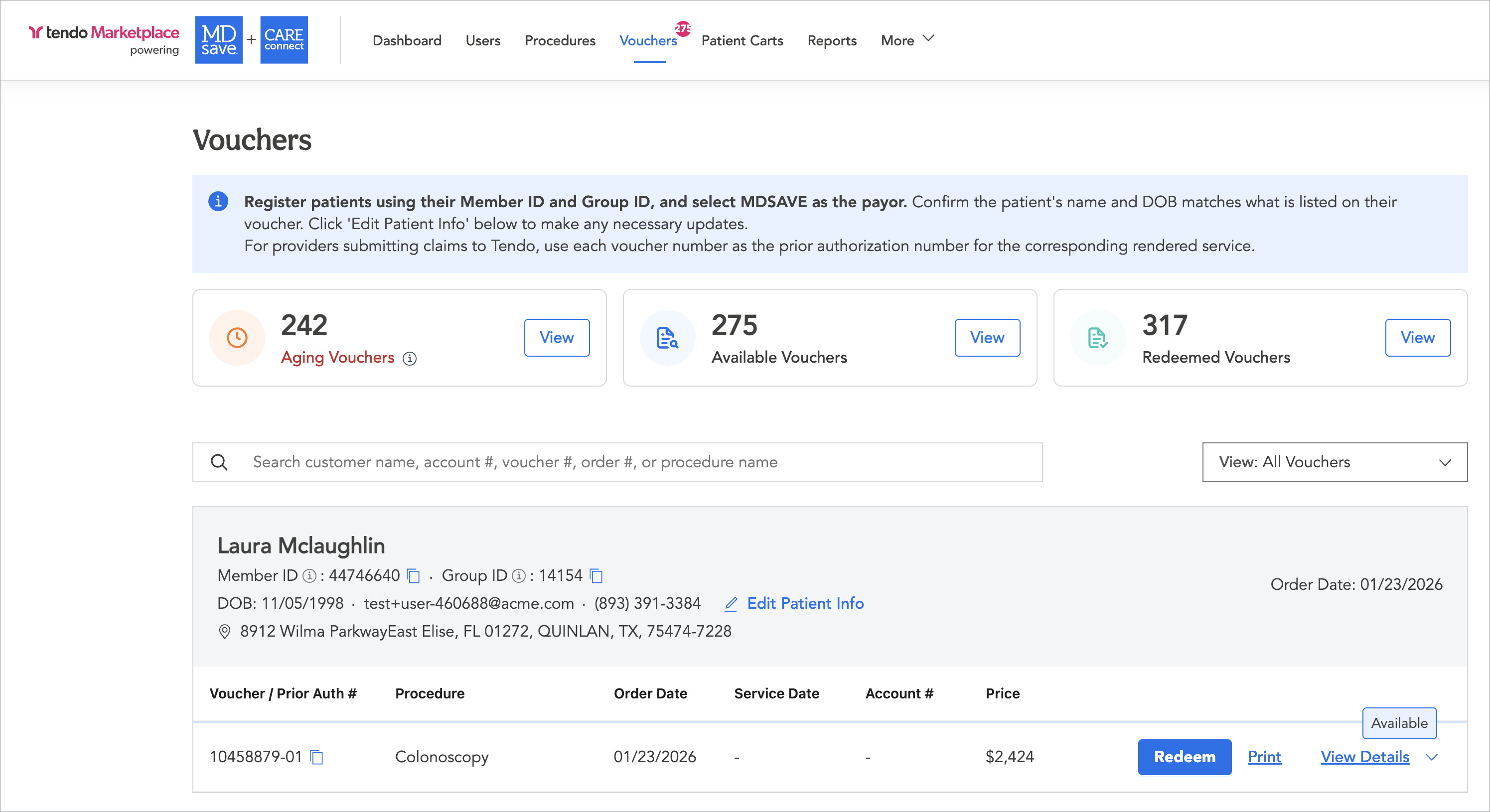
Task: Click the Member ID info icon
Action: coord(309,575)
